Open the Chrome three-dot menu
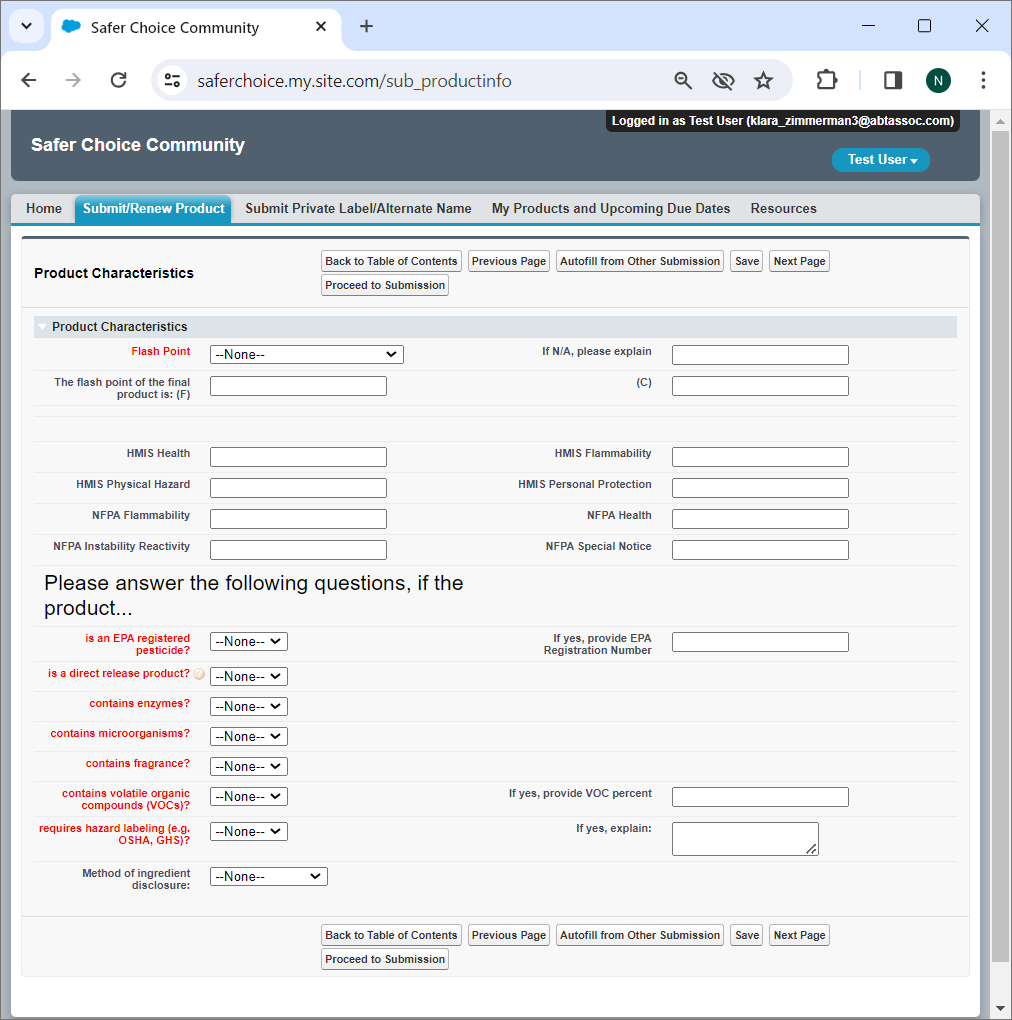Image resolution: width=1012 pixels, height=1020 pixels. coord(983,80)
